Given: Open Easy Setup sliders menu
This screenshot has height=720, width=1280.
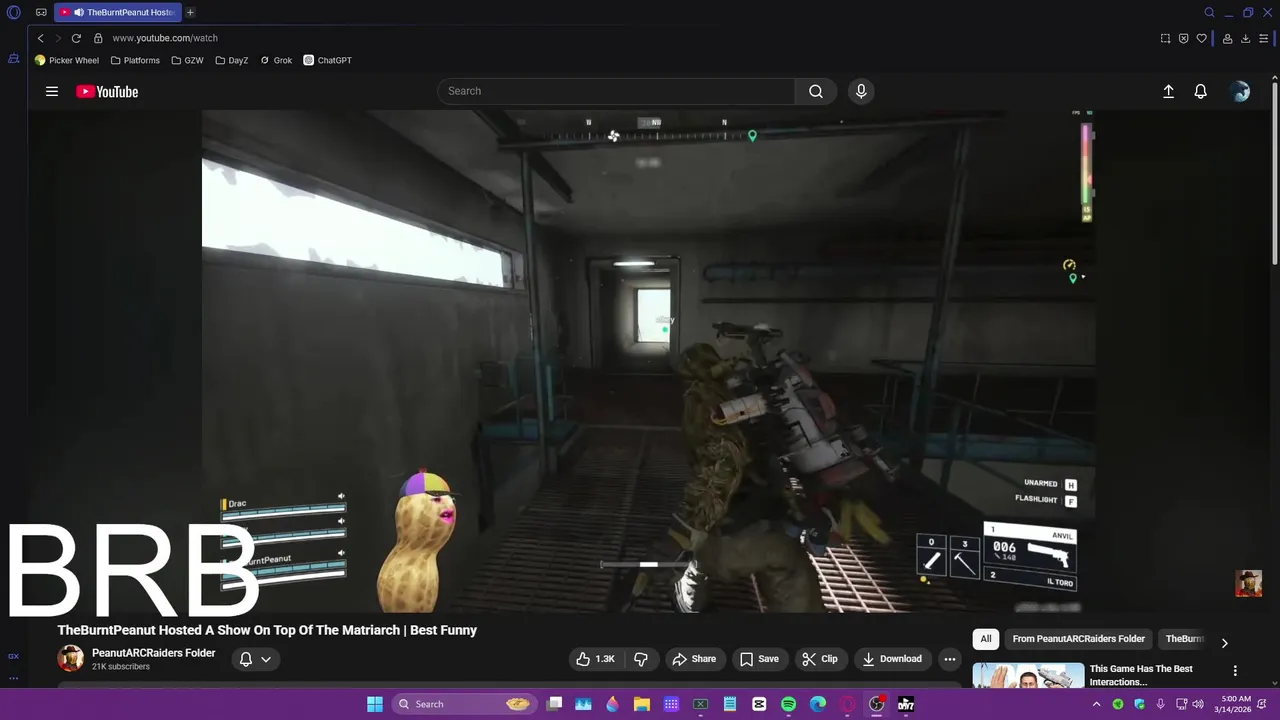Looking at the screenshot, I should 1264,38.
